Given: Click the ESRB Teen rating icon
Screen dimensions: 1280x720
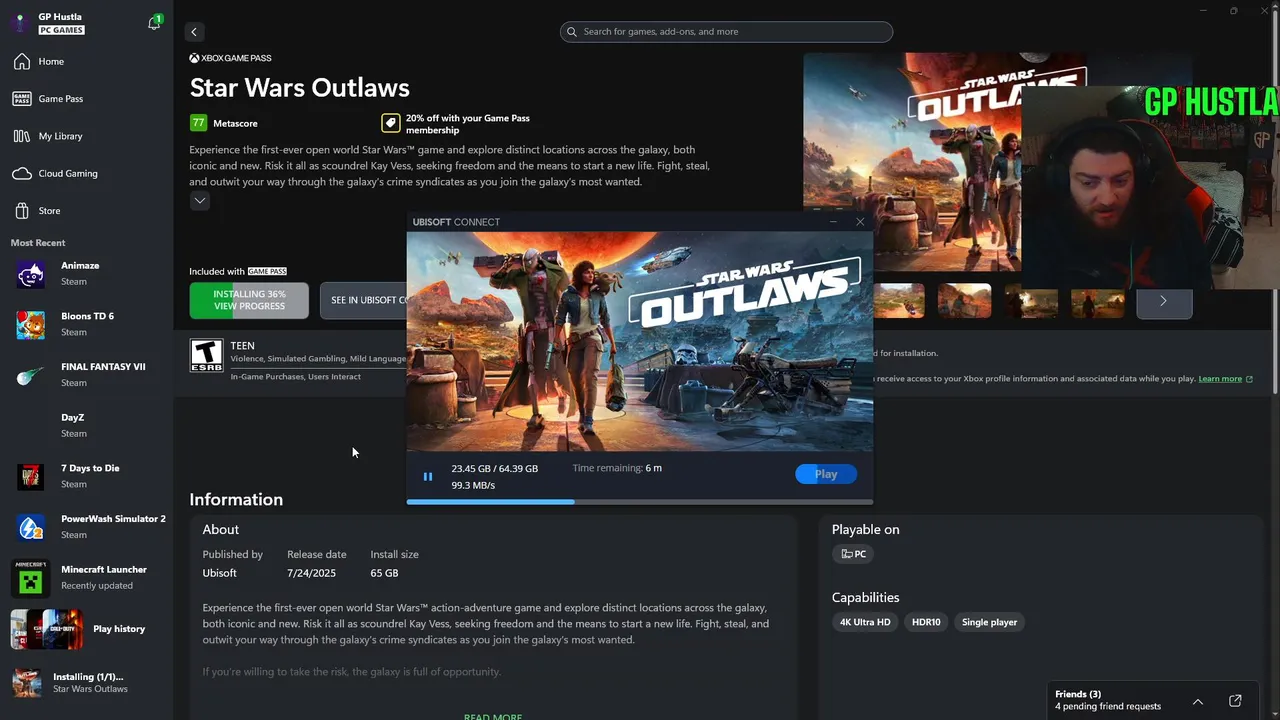Looking at the screenshot, I should (207, 355).
